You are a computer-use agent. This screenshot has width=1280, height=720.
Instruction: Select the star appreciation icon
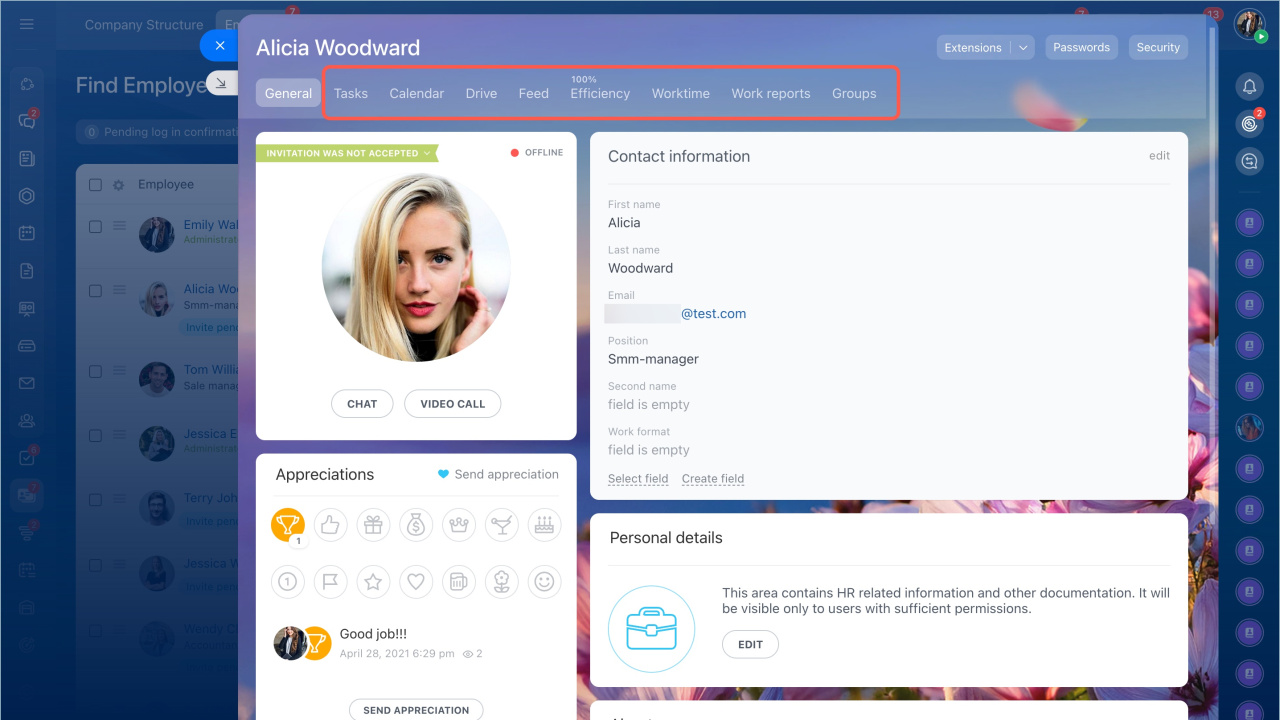[x=373, y=581]
